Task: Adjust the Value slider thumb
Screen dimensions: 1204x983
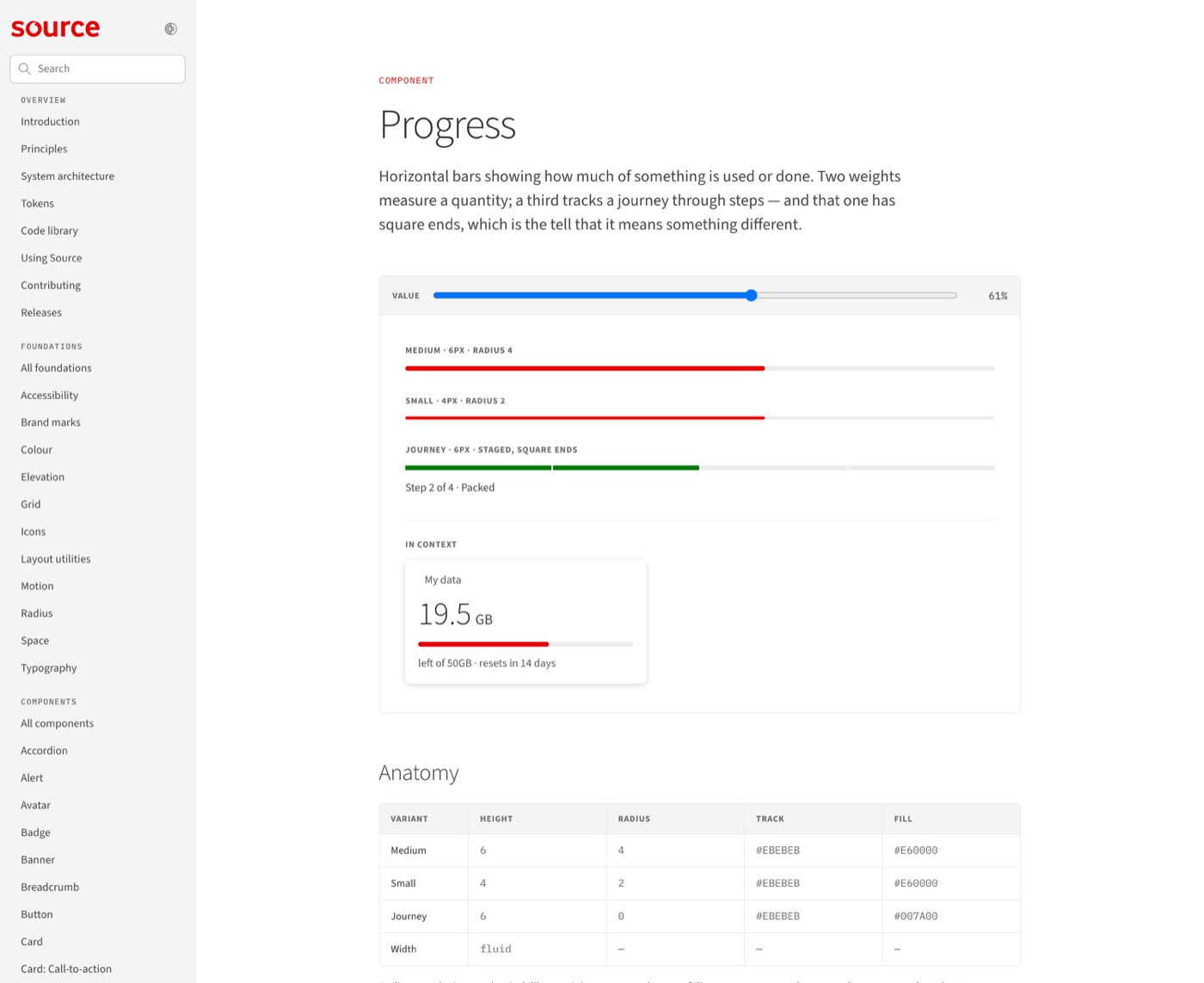Action: (751, 295)
